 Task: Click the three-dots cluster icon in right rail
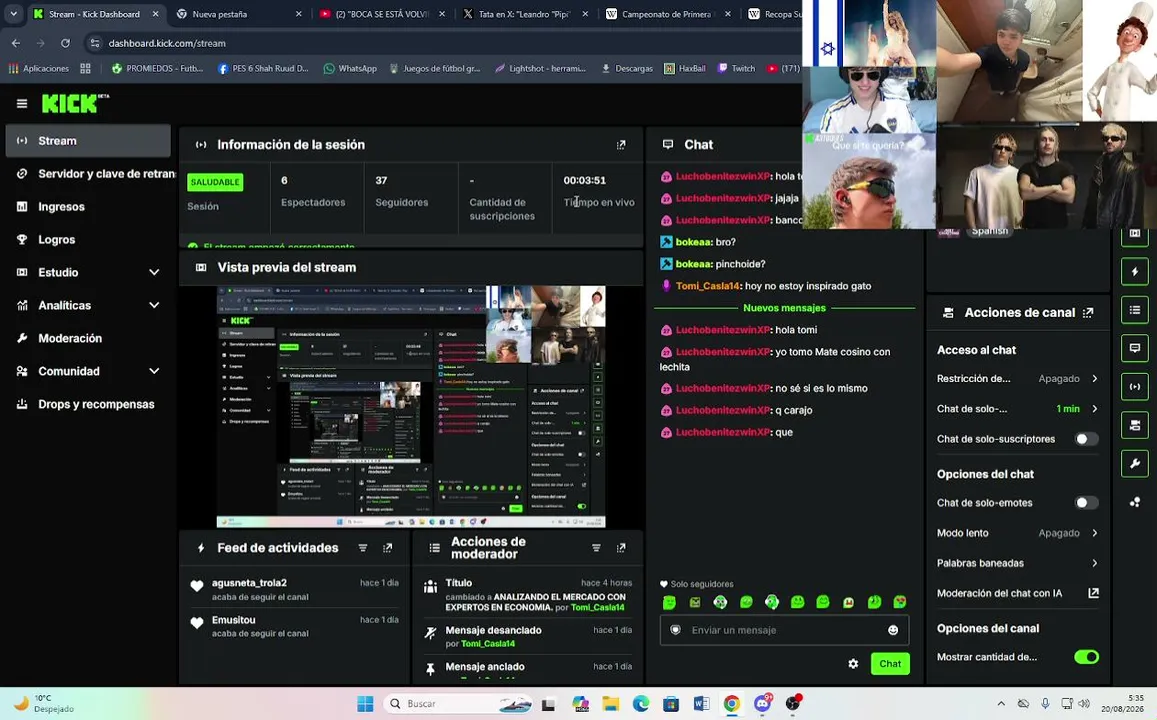(1135, 502)
